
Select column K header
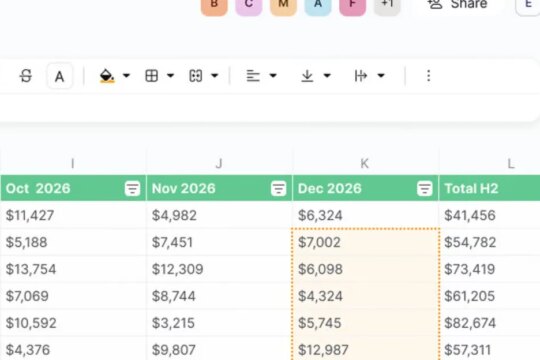pyautogui.click(x=365, y=163)
